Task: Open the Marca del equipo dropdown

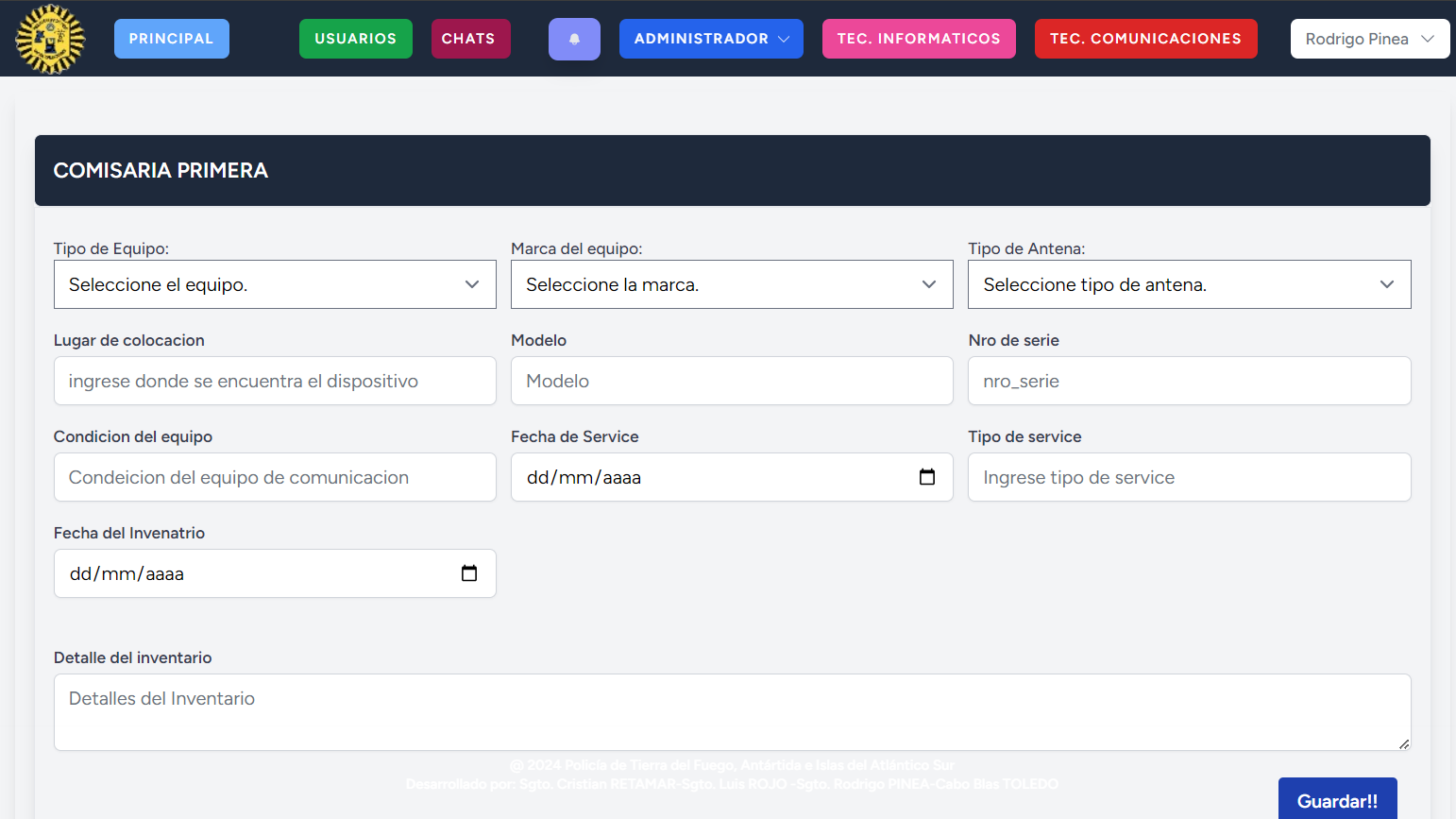Action: point(732,284)
